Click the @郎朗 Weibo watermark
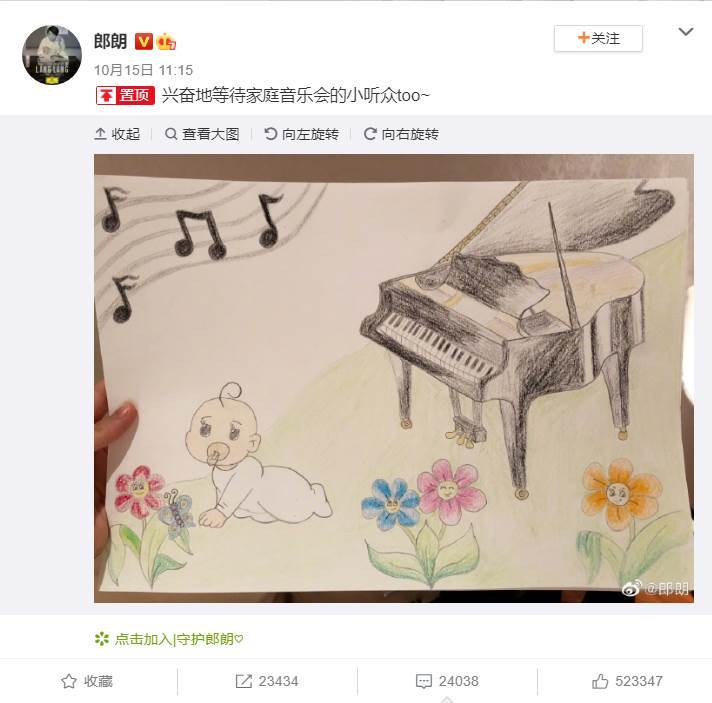712x703 pixels. (655, 588)
